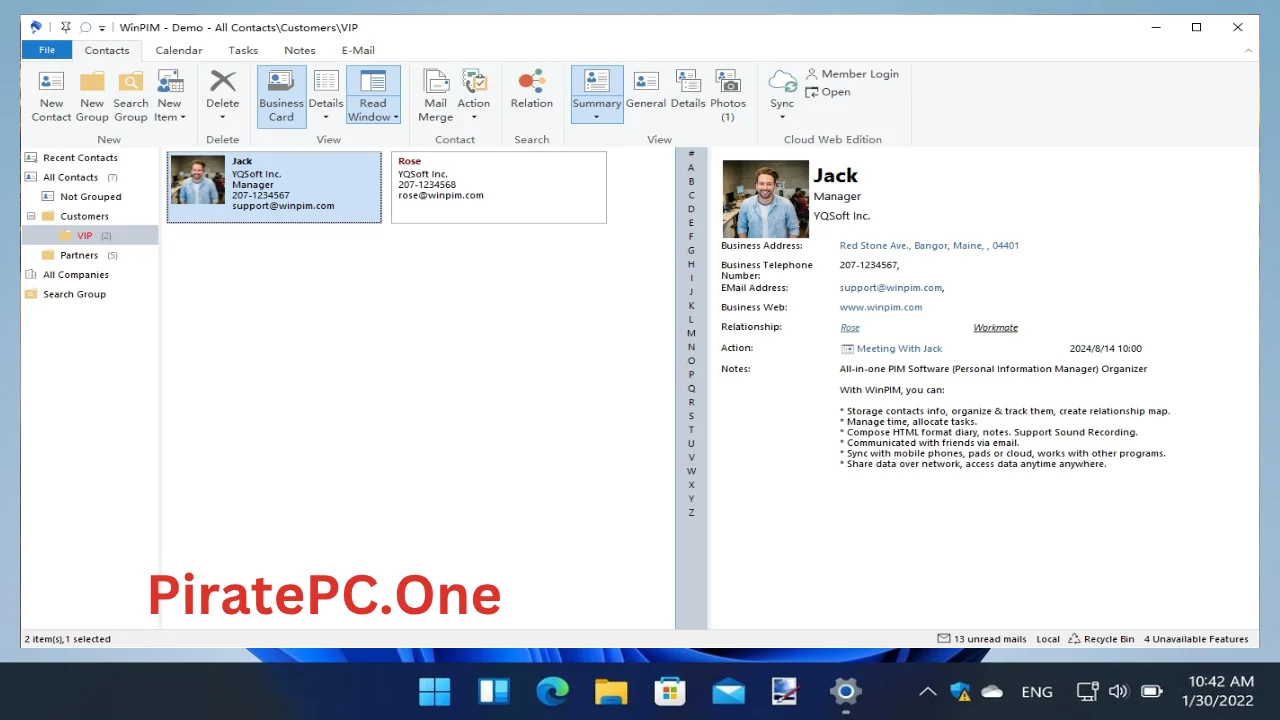Switch to the Calendar tab
Screen dimensions: 1280x720
point(179,50)
